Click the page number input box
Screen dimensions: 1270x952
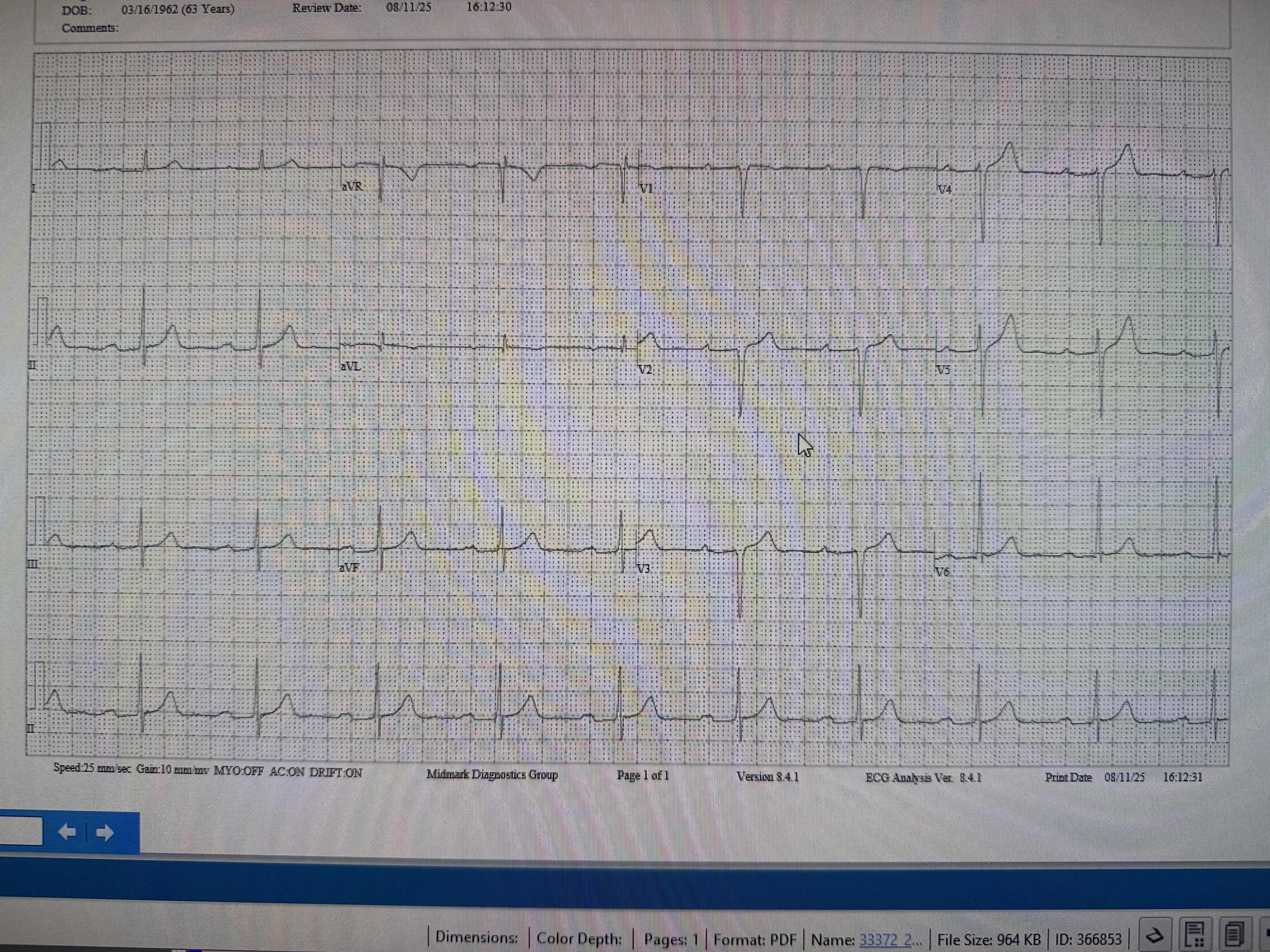pos(21,831)
